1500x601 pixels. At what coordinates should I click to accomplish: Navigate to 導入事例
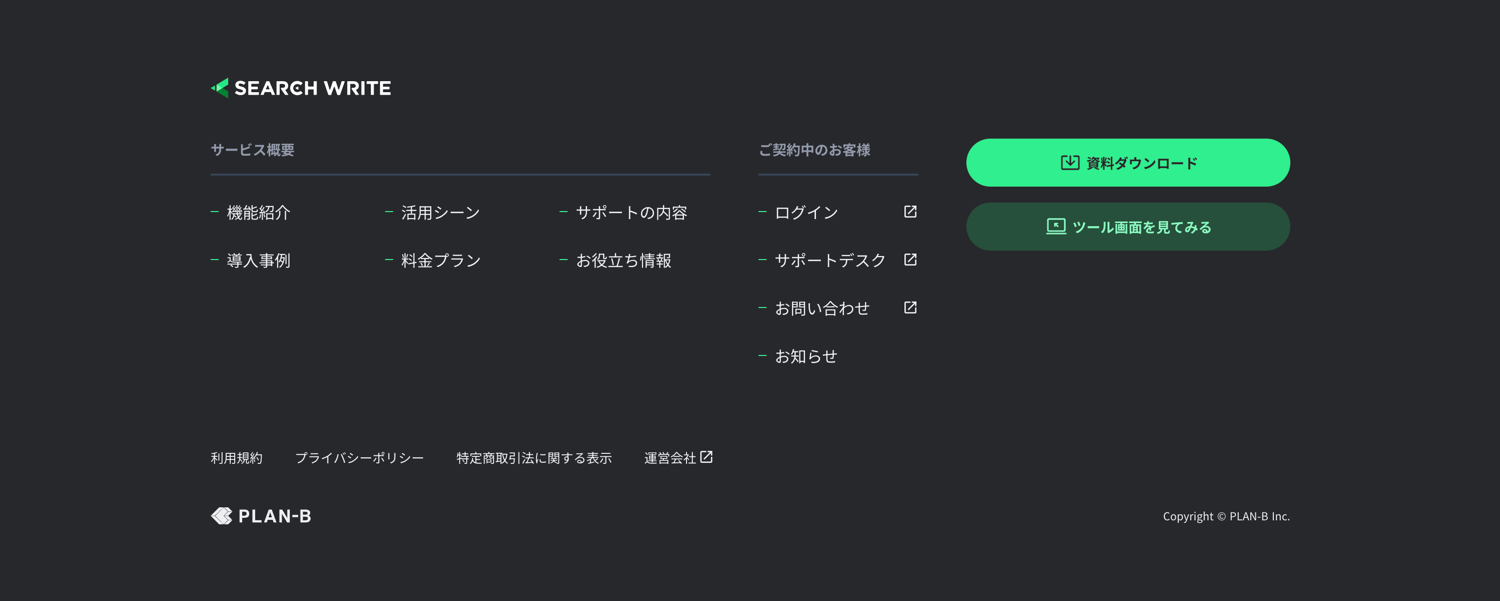(x=258, y=260)
